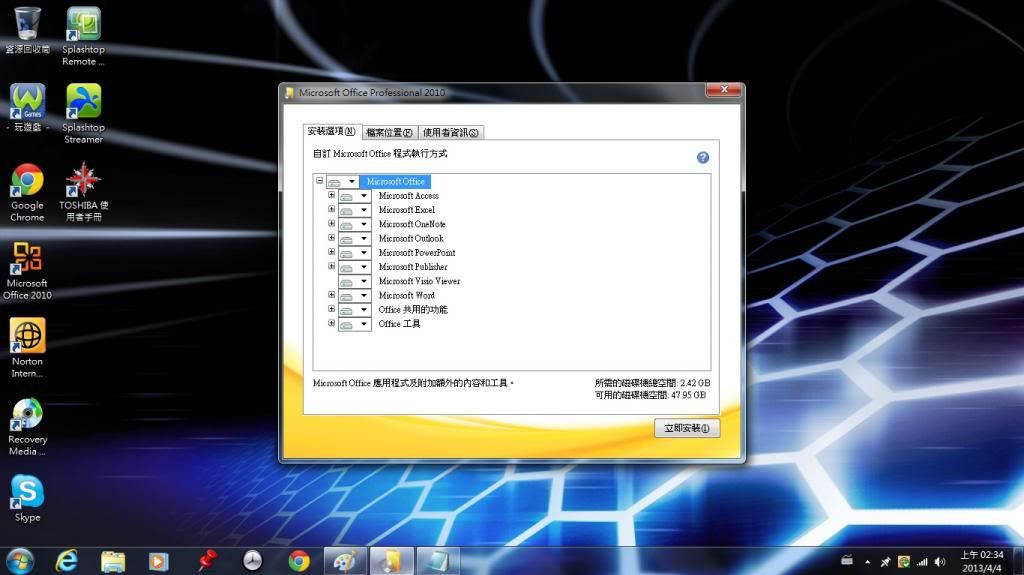
Task: Launch Internet Explorer from the taskbar
Action: (x=67, y=561)
